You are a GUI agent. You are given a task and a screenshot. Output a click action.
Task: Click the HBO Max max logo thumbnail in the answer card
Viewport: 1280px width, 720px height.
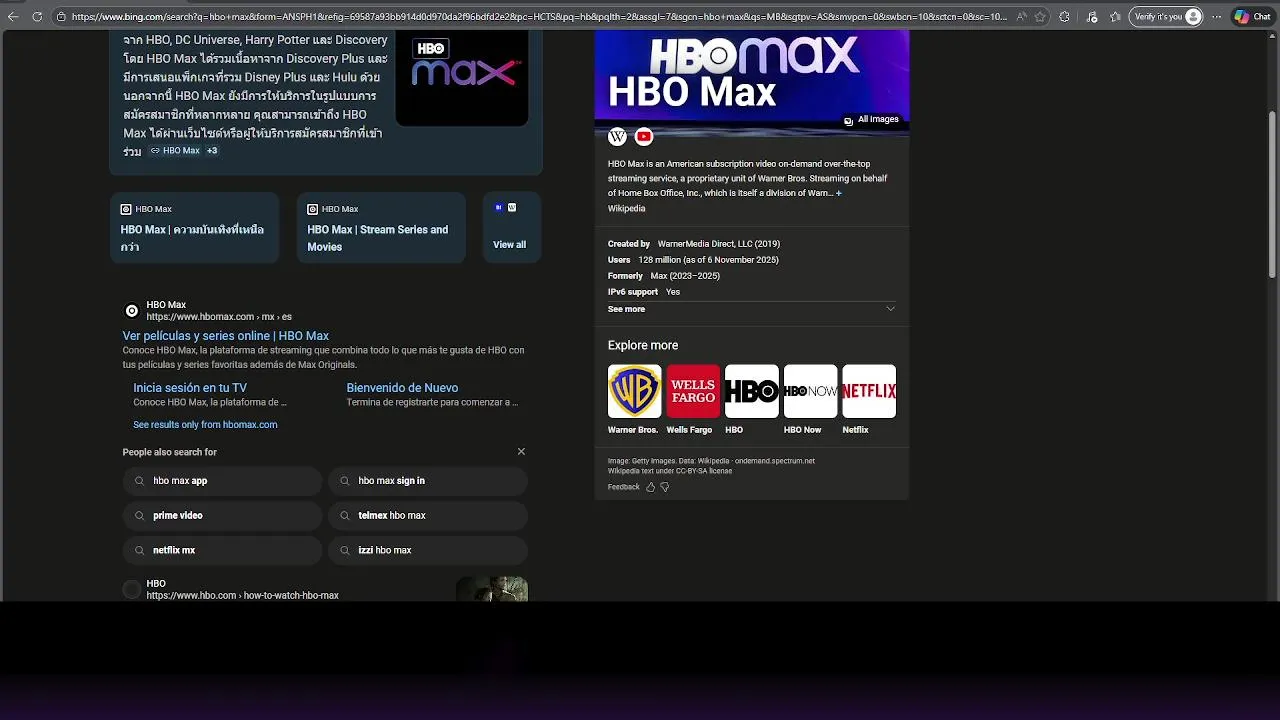[x=462, y=77]
